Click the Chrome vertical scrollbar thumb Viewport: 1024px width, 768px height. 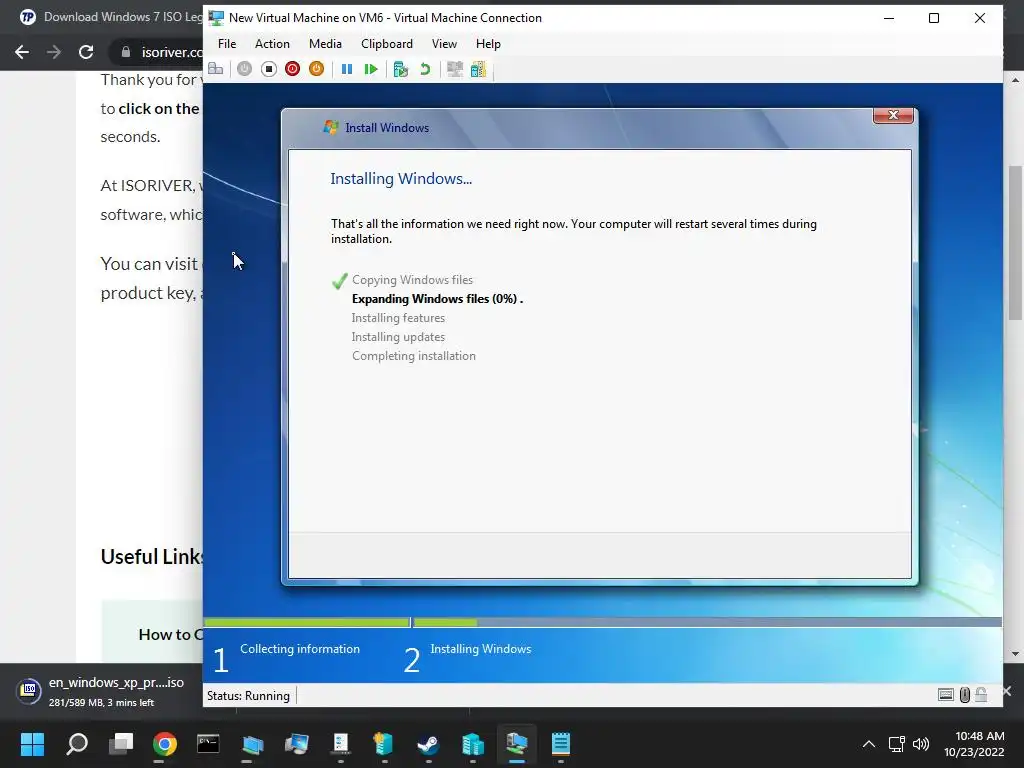1015,243
